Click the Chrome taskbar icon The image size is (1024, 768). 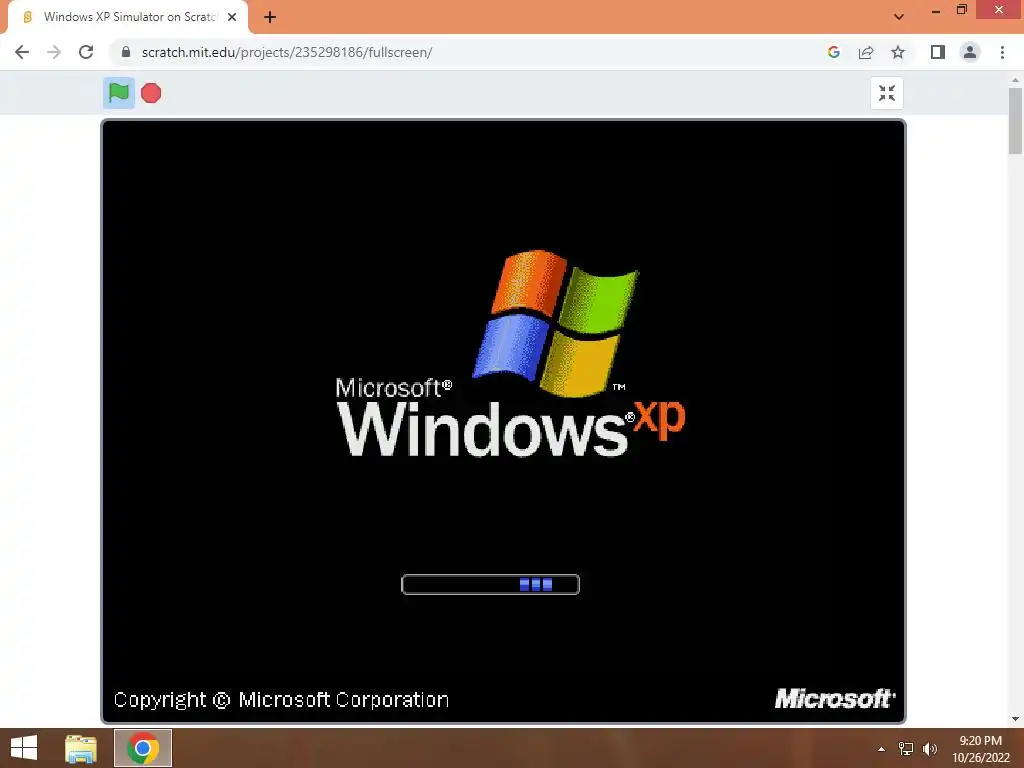point(143,748)
